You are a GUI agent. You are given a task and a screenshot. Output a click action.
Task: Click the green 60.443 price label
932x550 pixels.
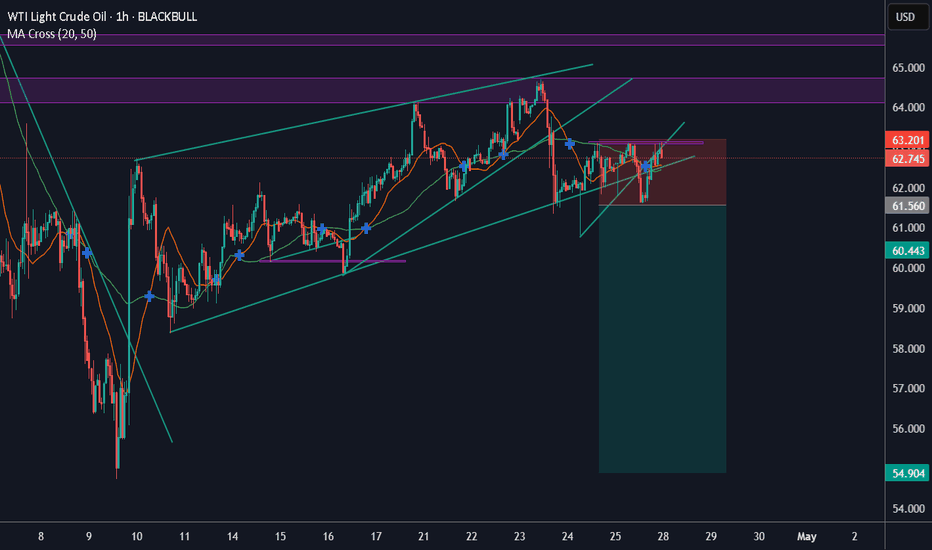click(908, 250)
